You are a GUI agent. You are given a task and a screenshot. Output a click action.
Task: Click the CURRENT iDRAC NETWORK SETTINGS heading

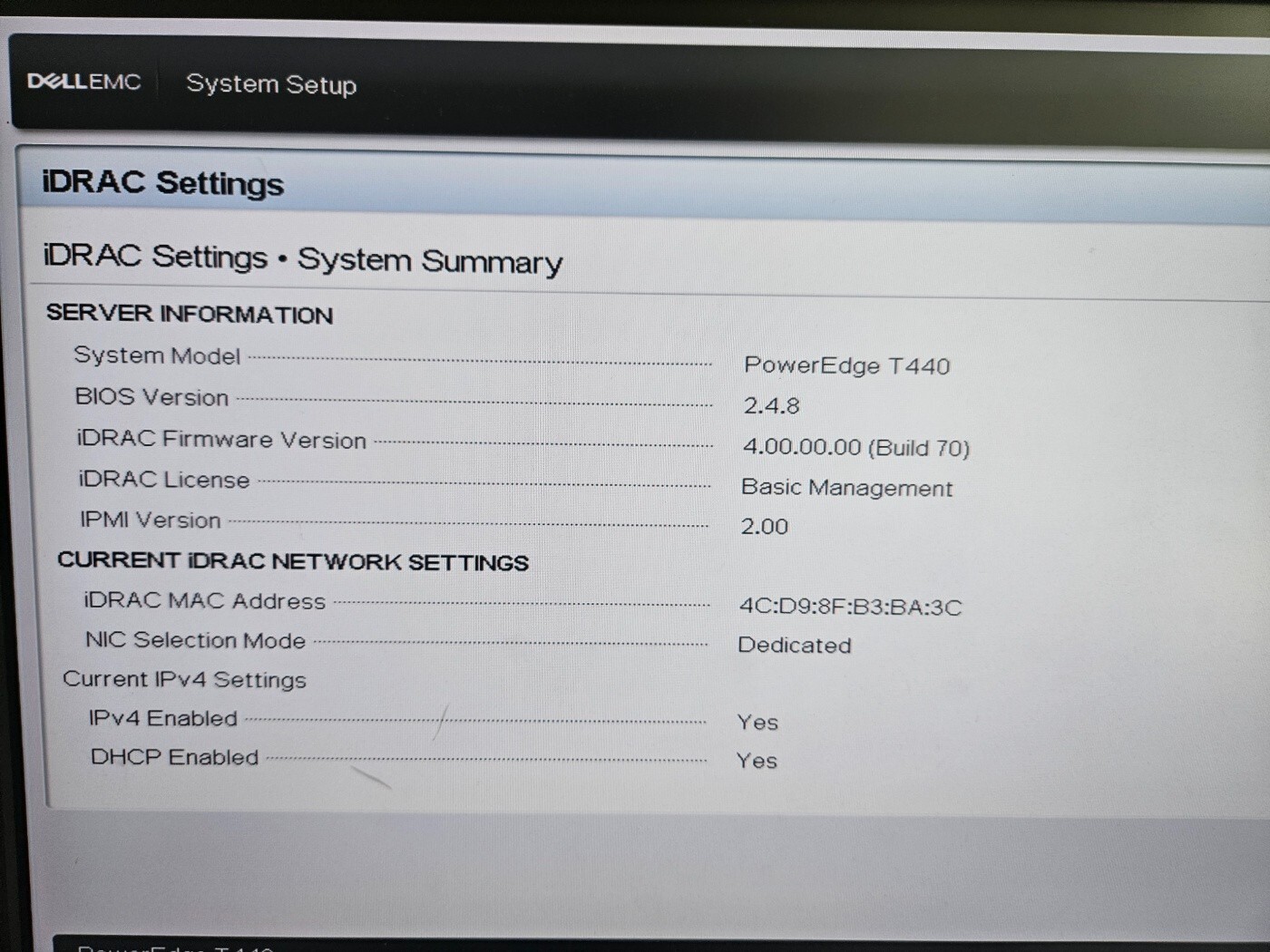(293, 561)
